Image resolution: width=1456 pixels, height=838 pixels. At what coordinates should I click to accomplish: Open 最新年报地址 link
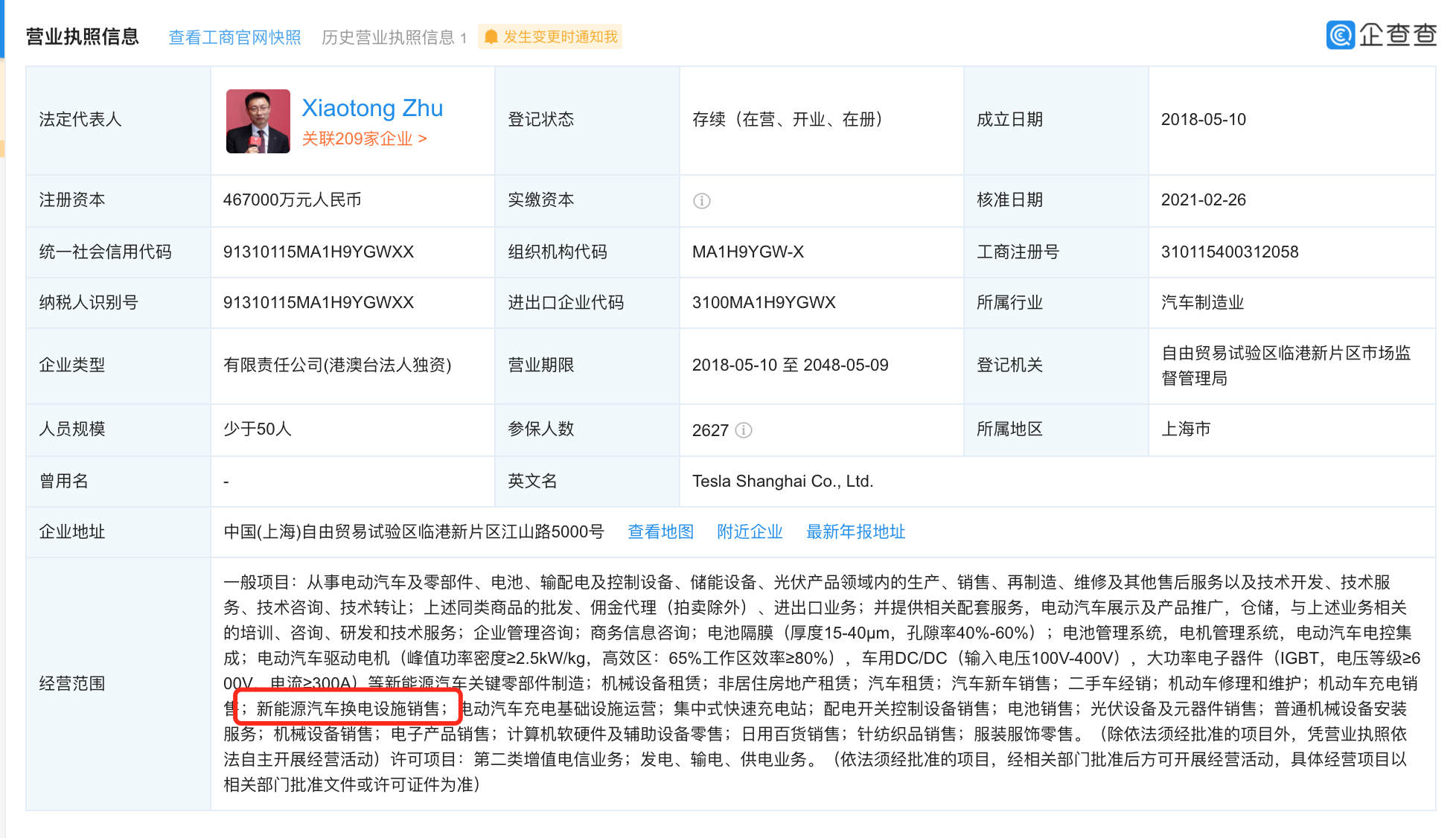[x=855, y=531]
